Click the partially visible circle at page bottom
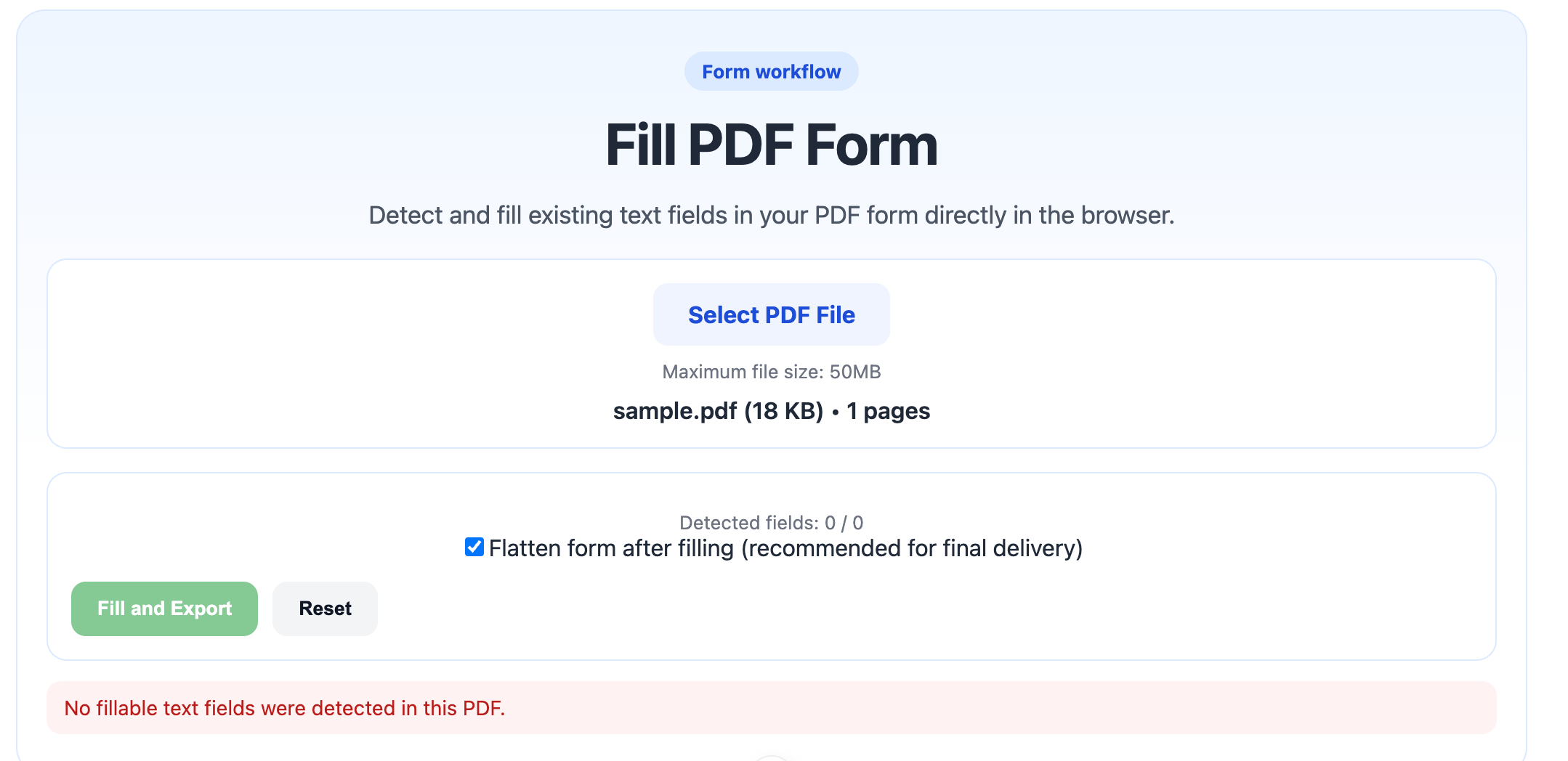1568x761 pixels. click(772, 758)
